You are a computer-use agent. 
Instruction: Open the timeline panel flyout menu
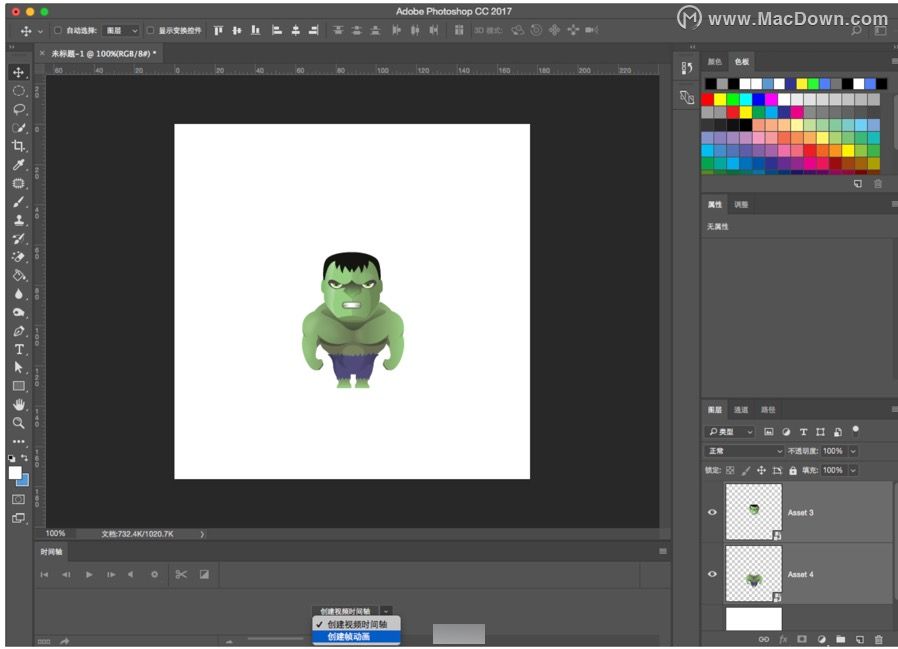[663, 552]
